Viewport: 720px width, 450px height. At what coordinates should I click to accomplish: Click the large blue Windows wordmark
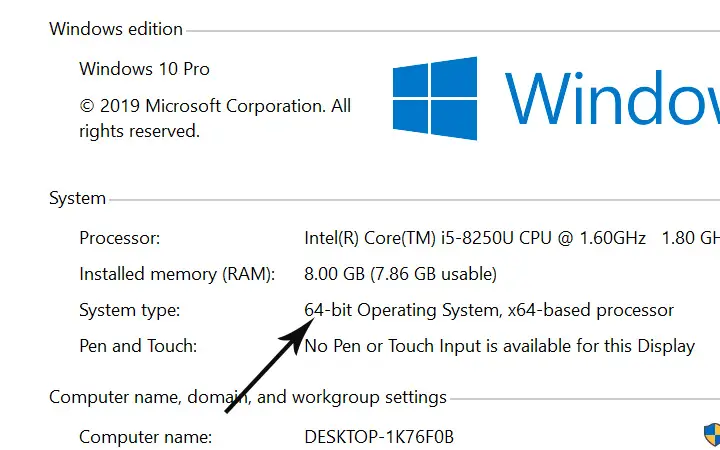[612, 98]
